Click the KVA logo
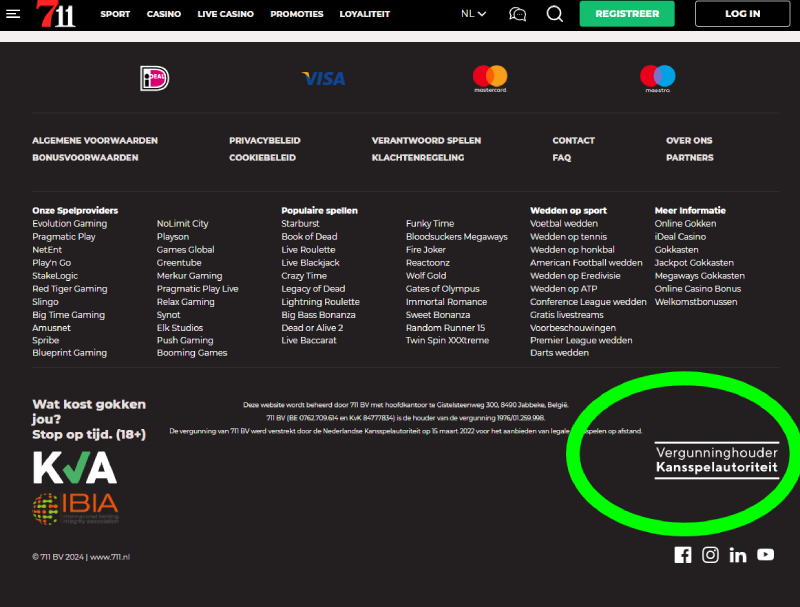The image size is (800, 607). click(x=75, y=467)
